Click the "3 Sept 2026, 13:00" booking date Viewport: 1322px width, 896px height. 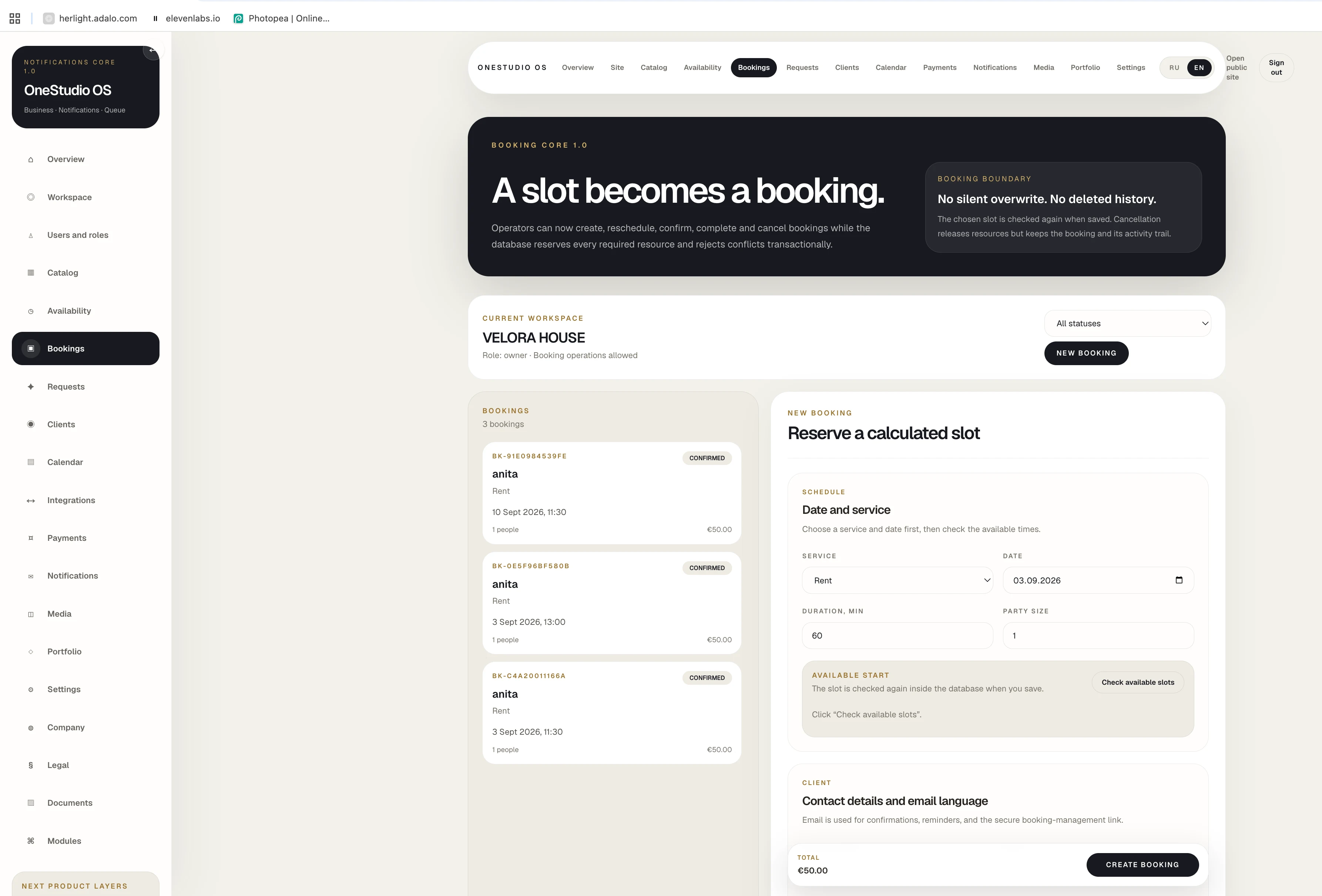point(529,622)
